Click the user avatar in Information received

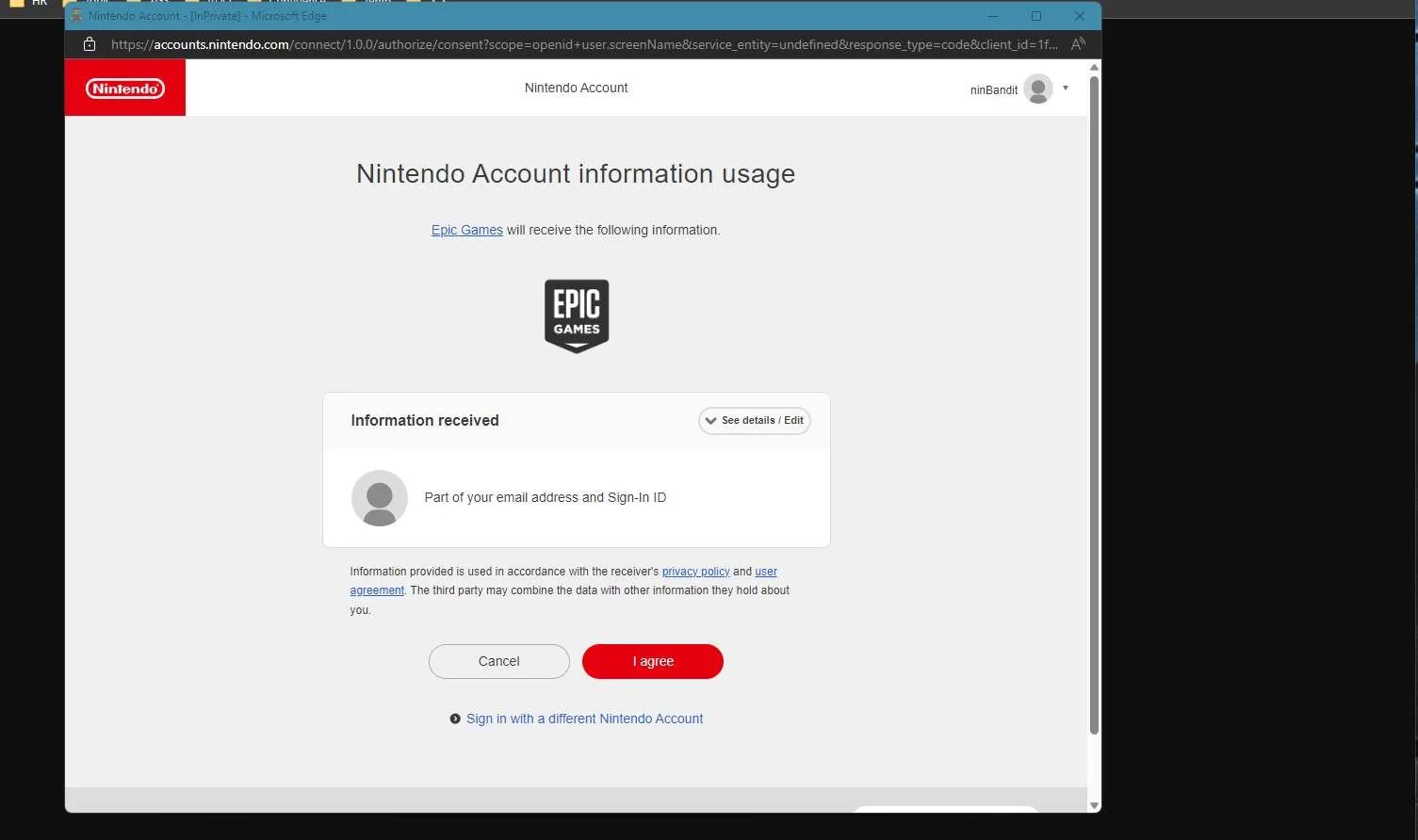pyautogui.click(x=380, y=498)
